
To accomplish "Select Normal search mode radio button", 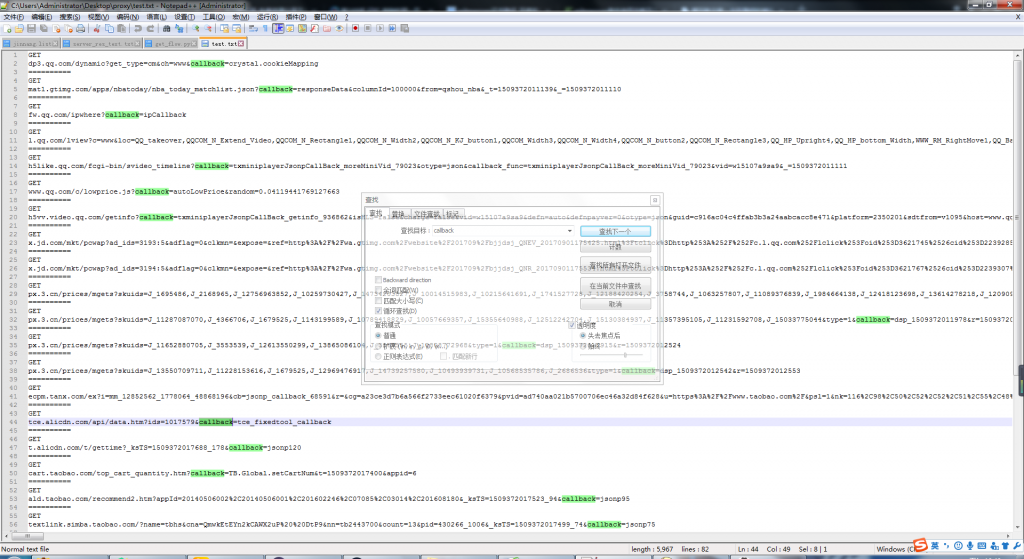I will pos(378,336).
